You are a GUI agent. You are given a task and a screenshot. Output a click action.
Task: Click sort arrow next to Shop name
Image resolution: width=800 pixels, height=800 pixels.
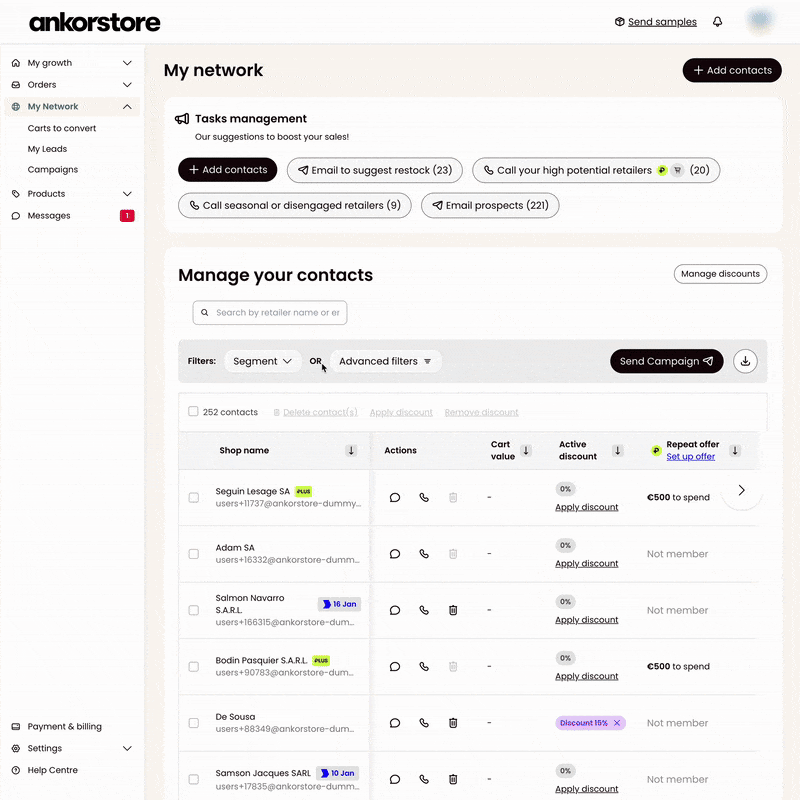(351, 451)
